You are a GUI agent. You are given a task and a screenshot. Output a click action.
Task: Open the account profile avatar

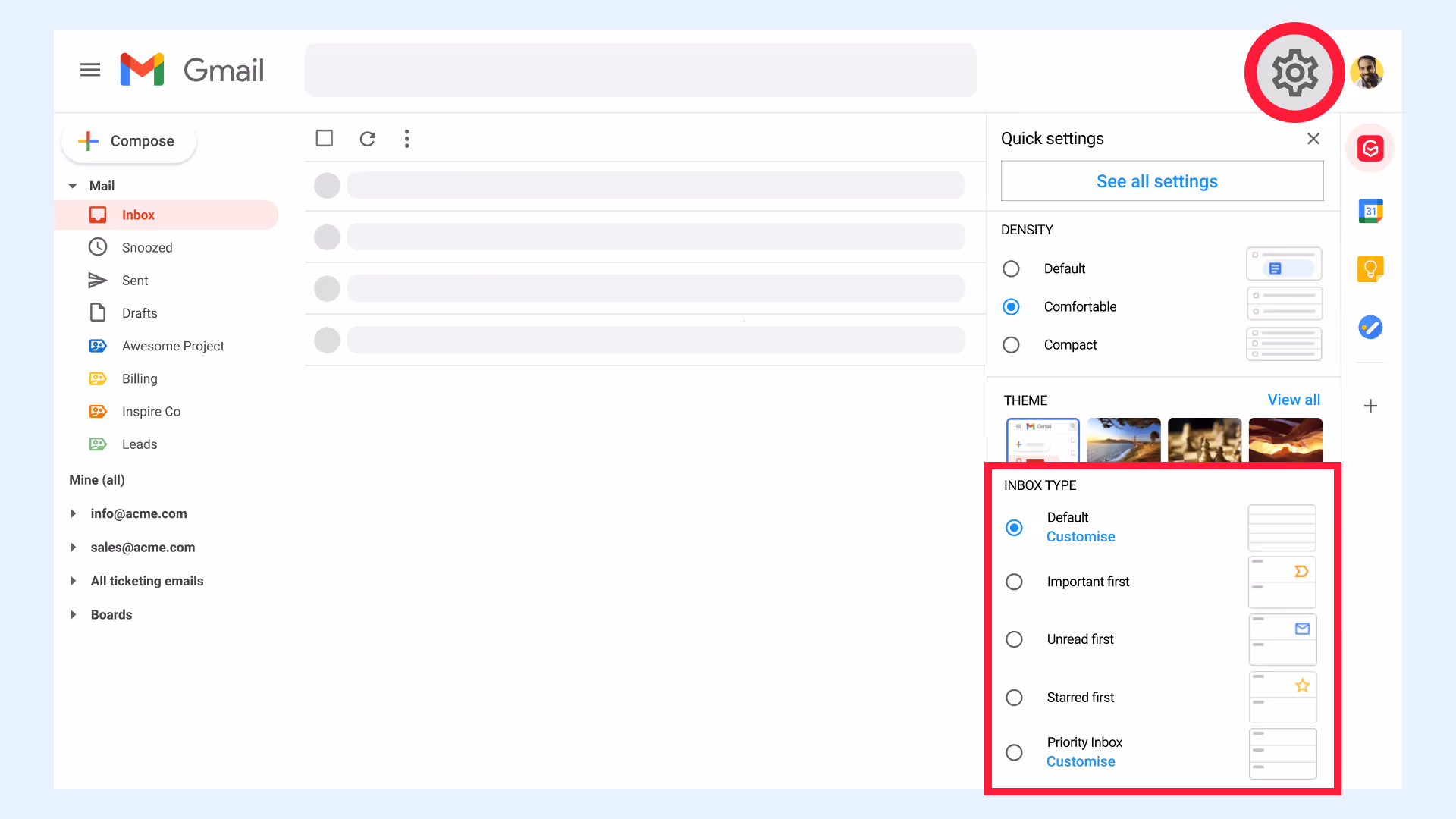click(x=1367, y=72)
